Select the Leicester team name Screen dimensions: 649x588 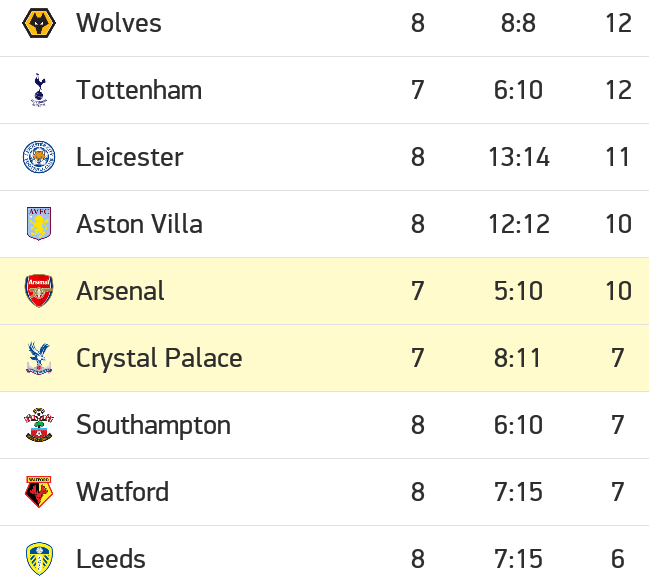click(x=130, y=157)
